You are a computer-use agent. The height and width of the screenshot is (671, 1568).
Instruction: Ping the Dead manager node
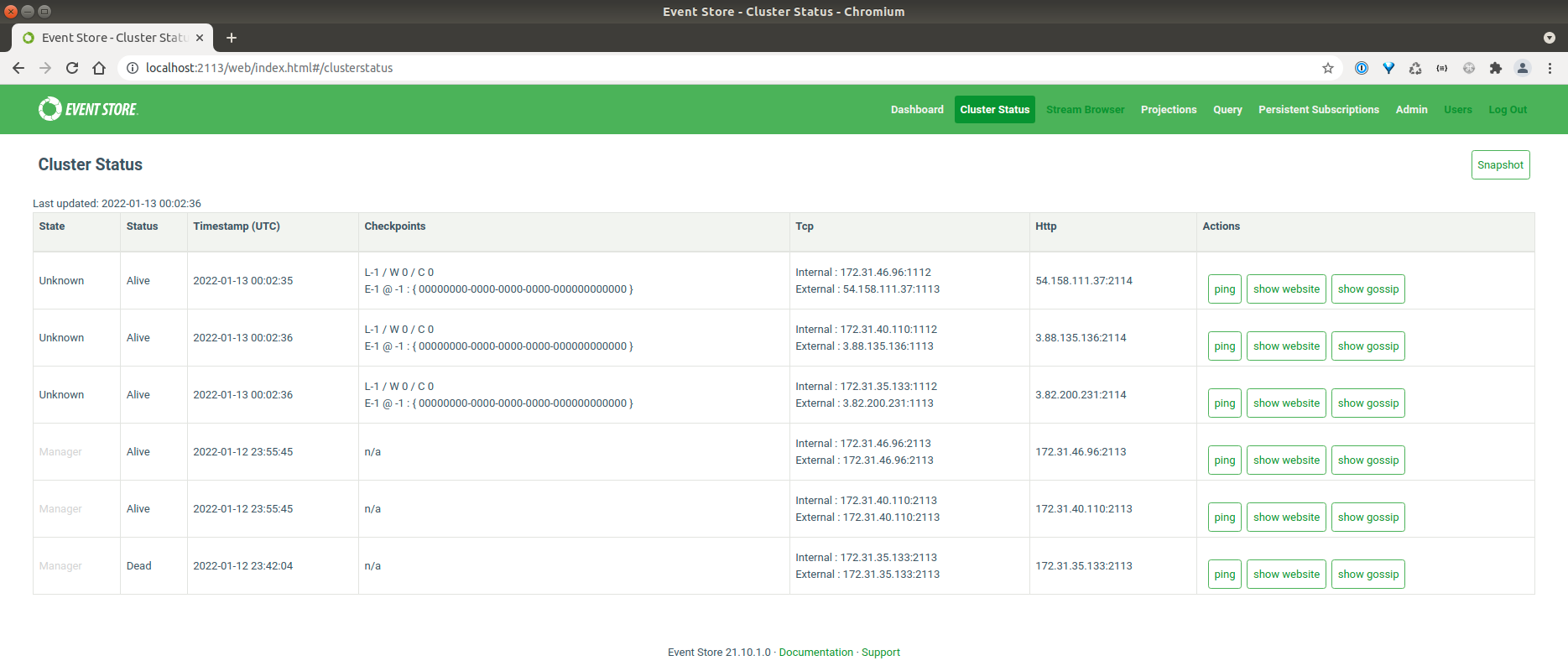(x=1225, y=575)
